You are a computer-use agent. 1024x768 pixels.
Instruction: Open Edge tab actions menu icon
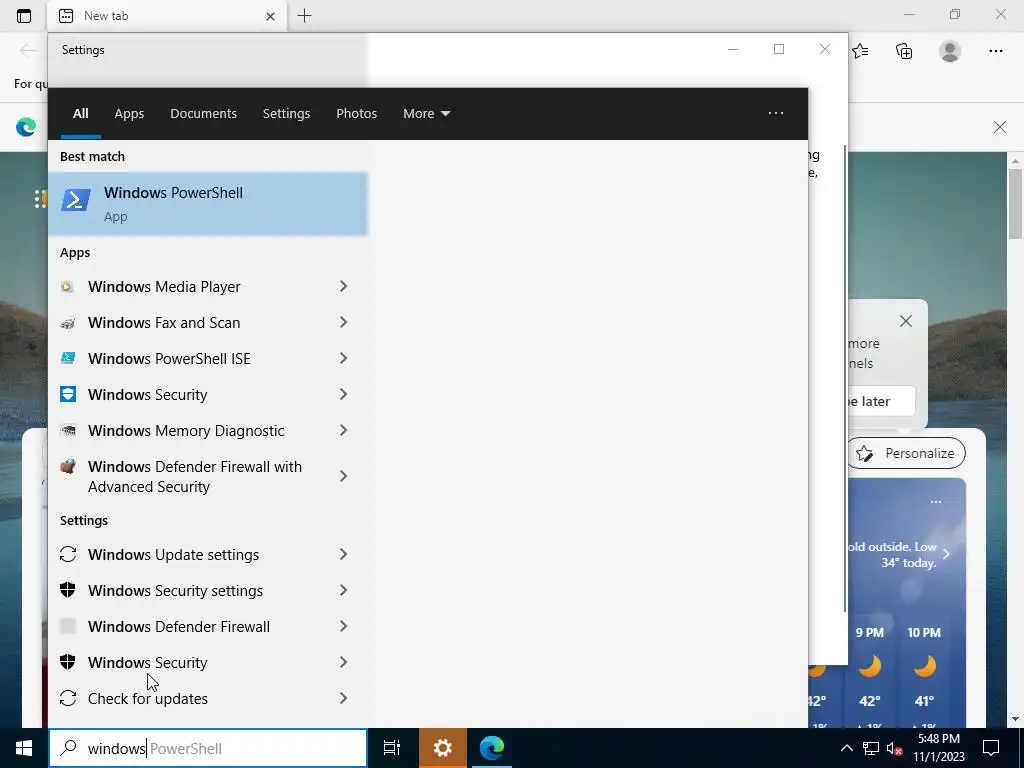(x=24, y=16)
